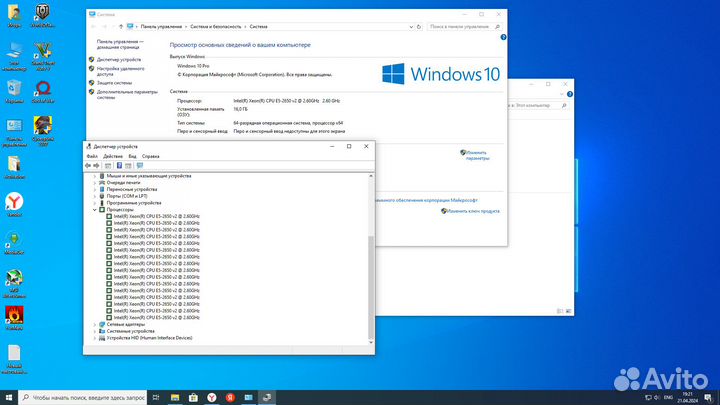Select the Recycle Bin desktop icon
The width and height of the screenshot is (720, 405).
(14, 89)
